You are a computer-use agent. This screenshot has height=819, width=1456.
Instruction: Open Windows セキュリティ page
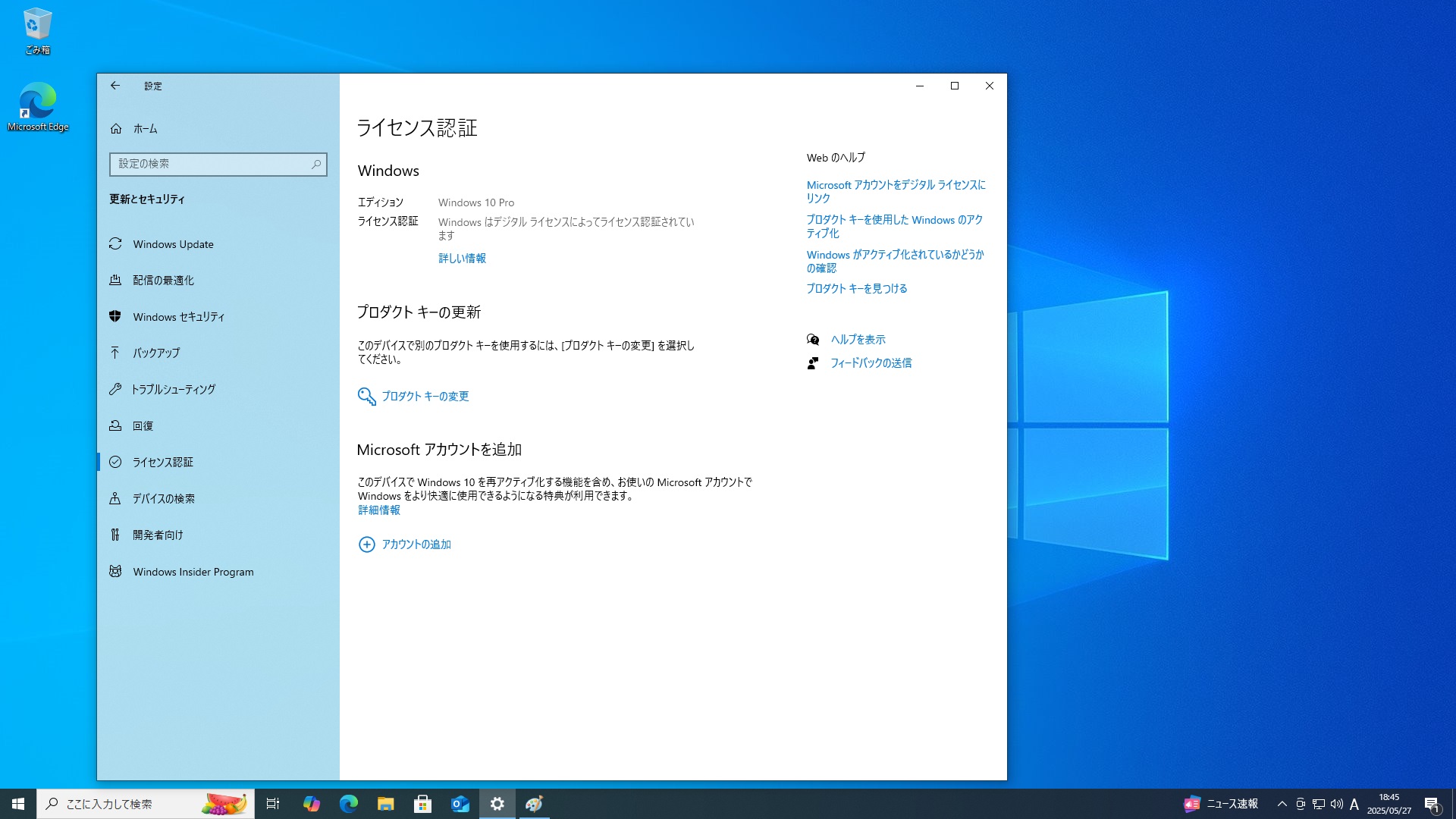[218, 317]
